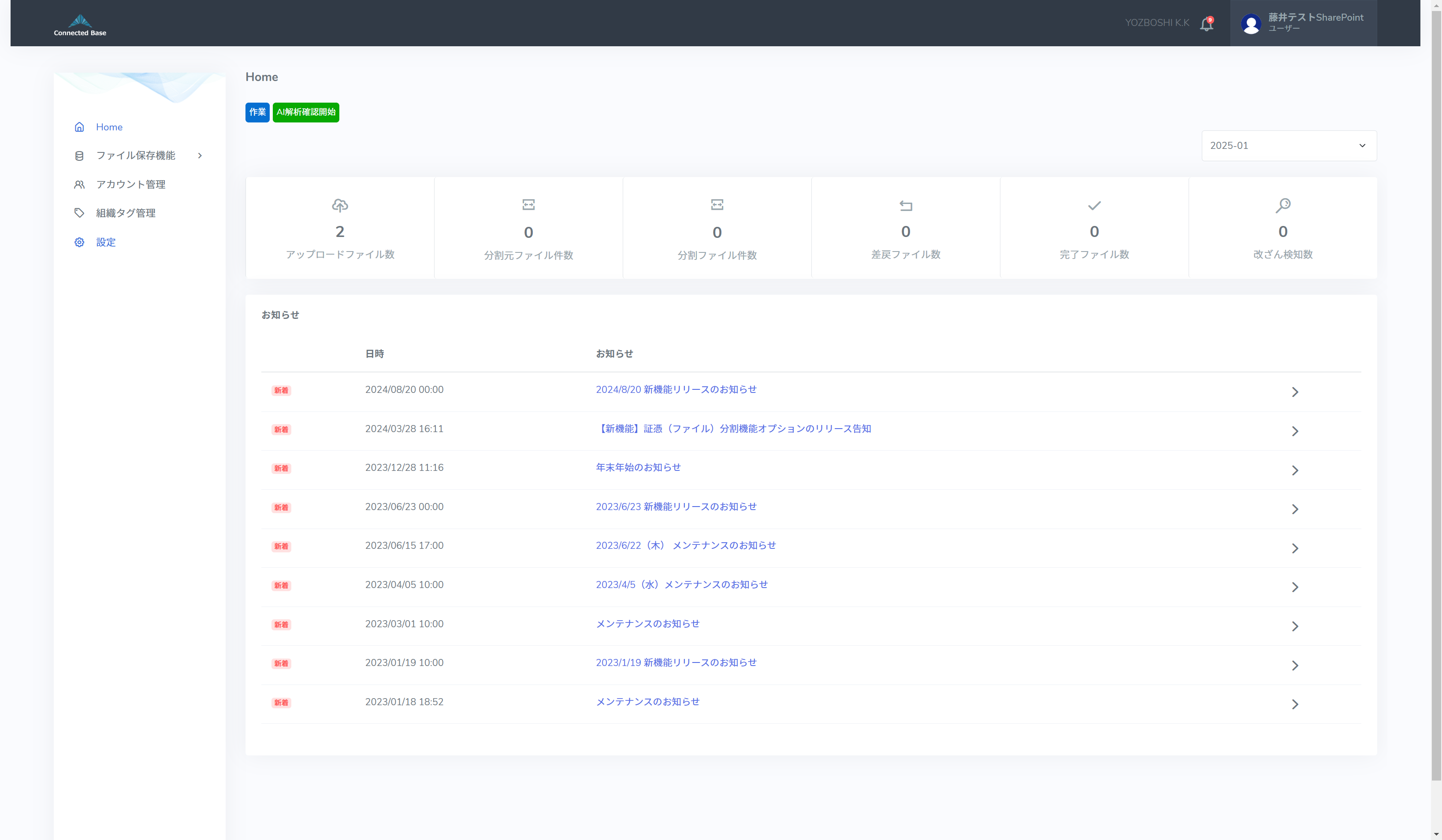The image size is (1442, 840).
Task: Open chevron for 2023/04/05 10:00 row
Action: click(1295, 587)
